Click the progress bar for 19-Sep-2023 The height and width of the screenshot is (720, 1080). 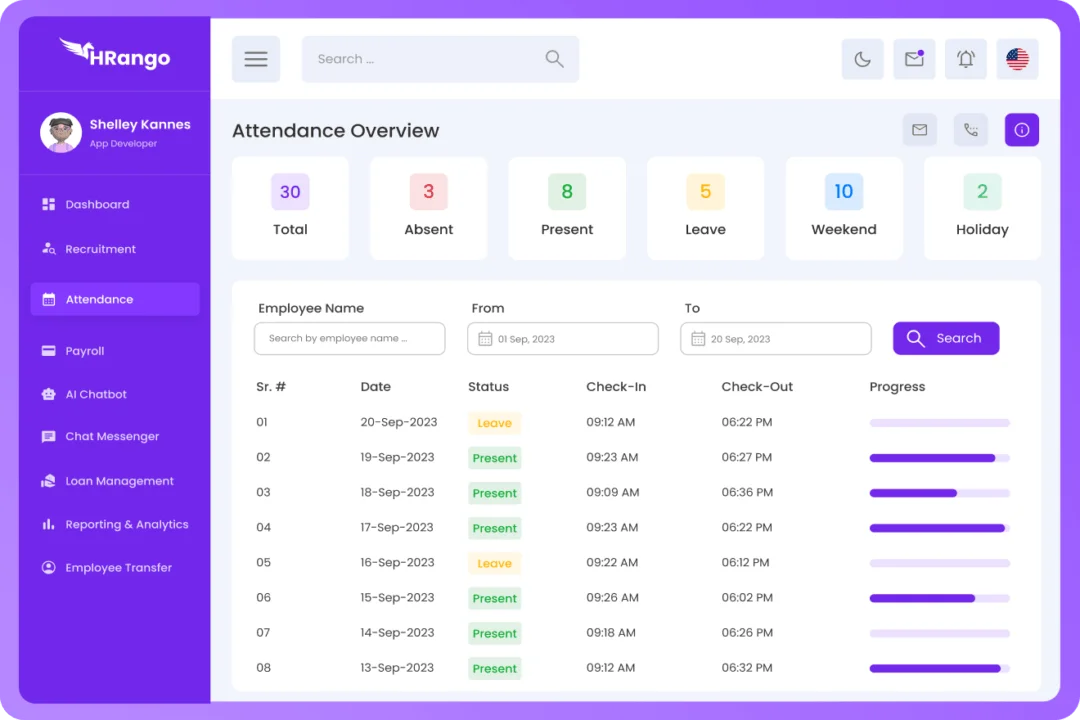[x=939, y=458]
